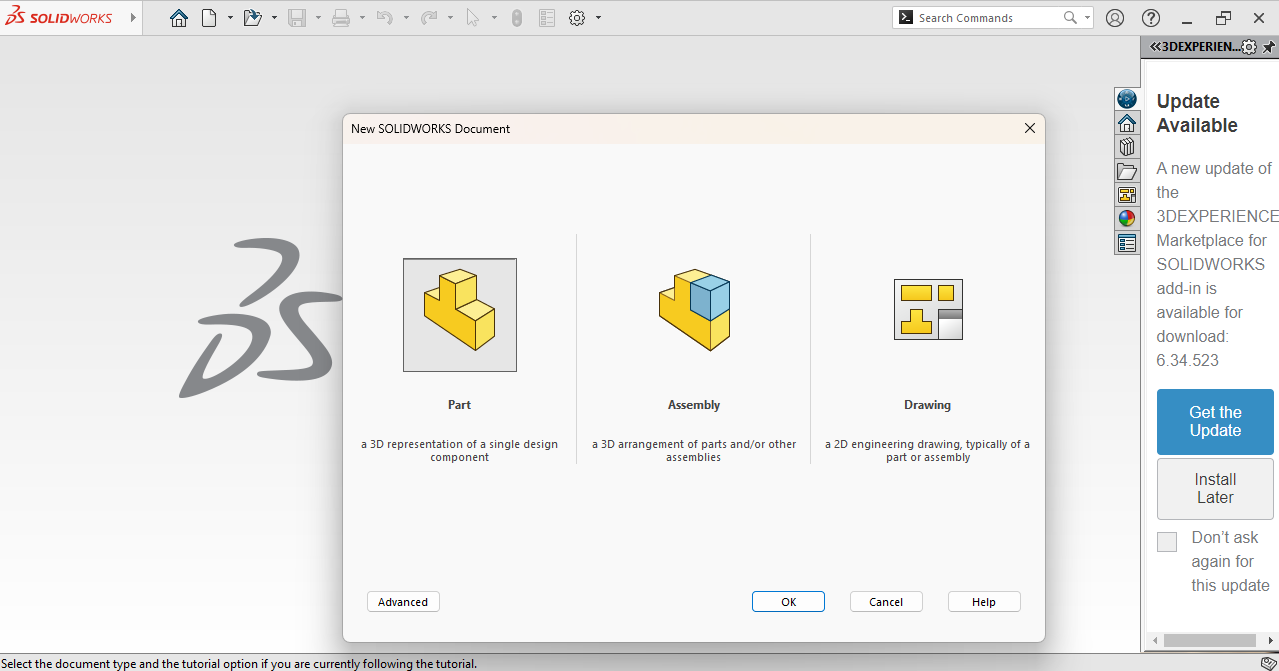Click the 'Update Available' heading text
The width and height of the screenshot is (1279, 671).
(1197, 113)
